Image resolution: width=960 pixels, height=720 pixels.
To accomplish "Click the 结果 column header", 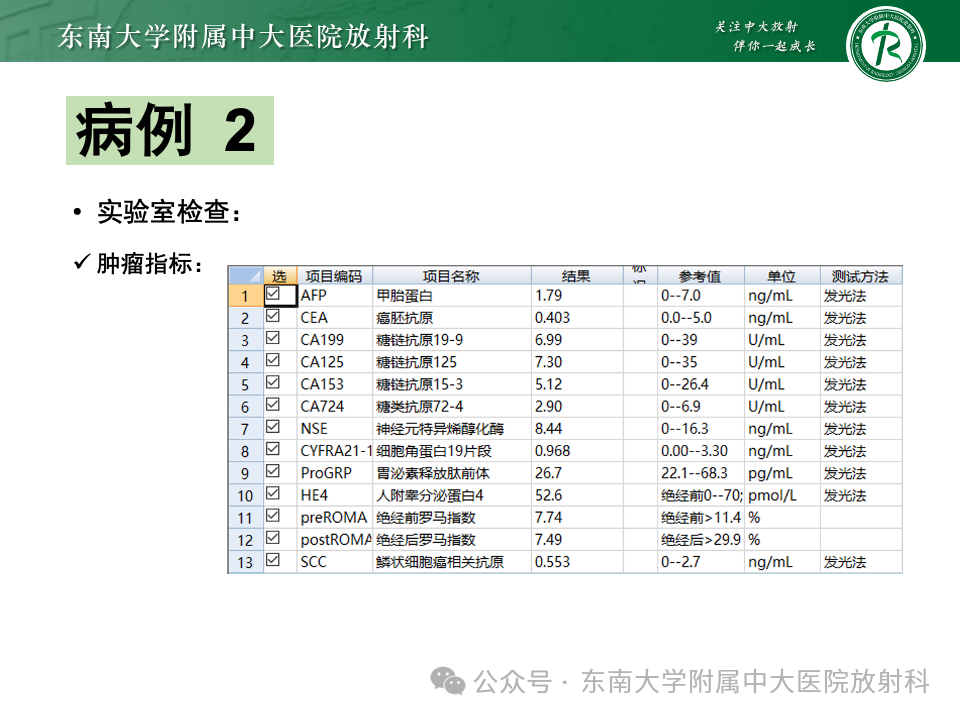I will pos(577,276).
